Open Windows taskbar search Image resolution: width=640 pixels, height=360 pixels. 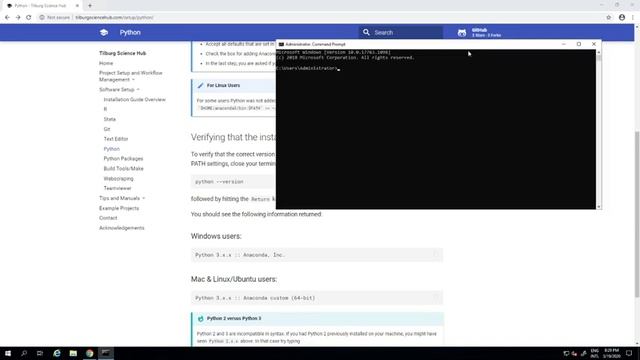[x=24, y=353]
